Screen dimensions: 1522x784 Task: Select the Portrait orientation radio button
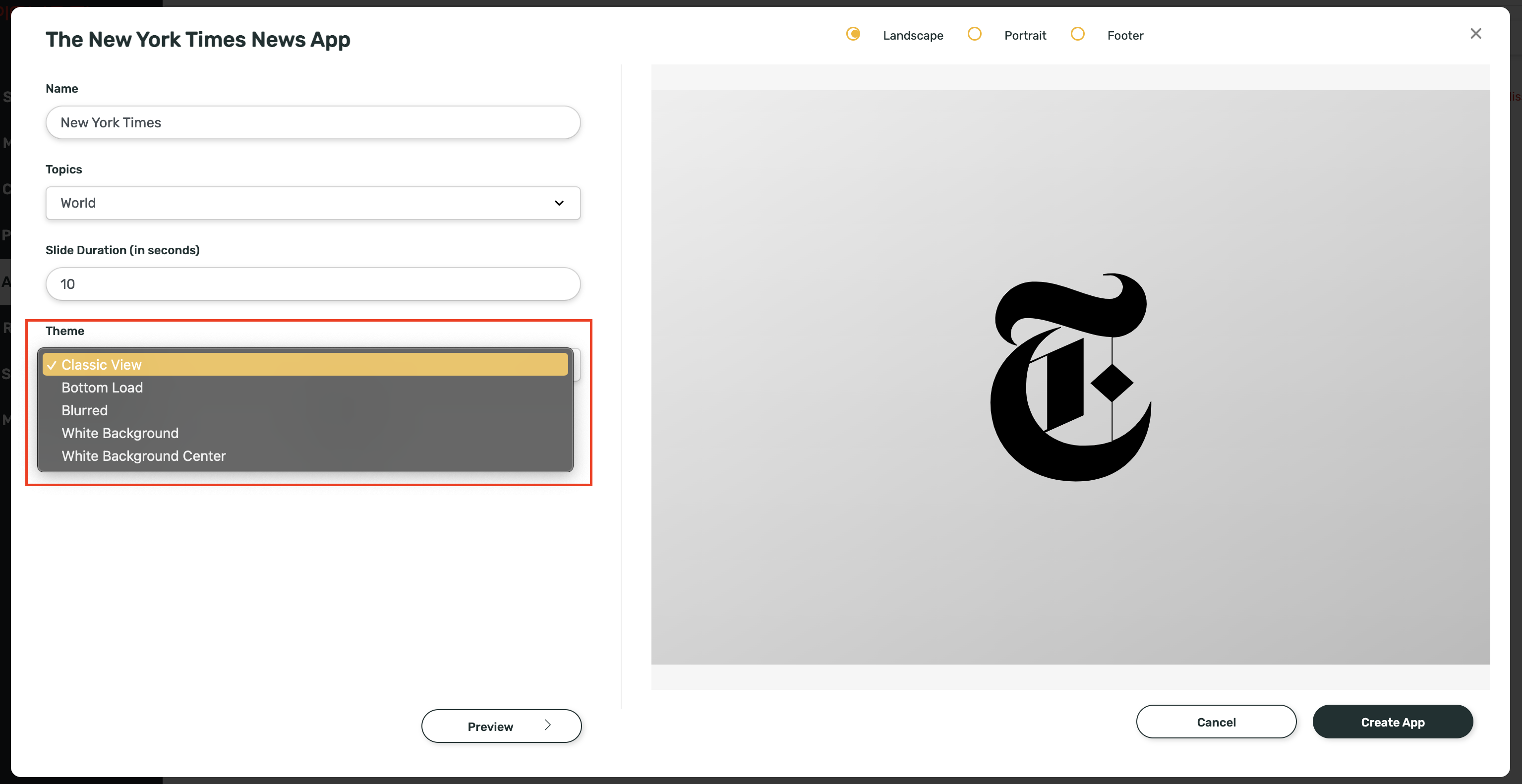point(974,34)
